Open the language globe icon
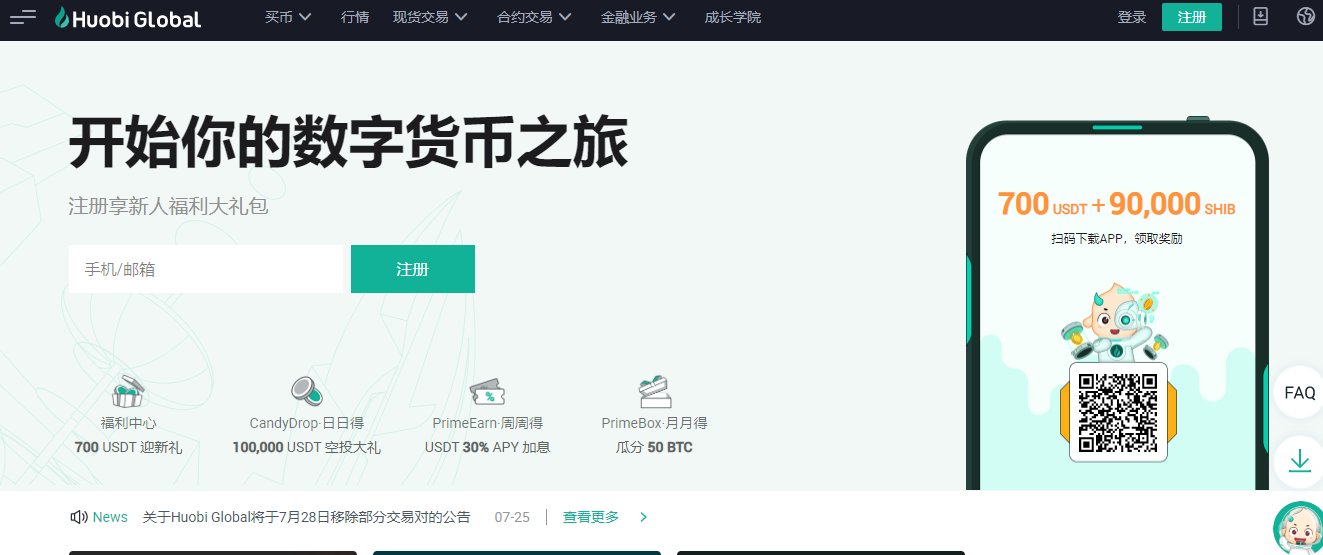Viewport: 1323px width, 555px height. pos(1305,17)
